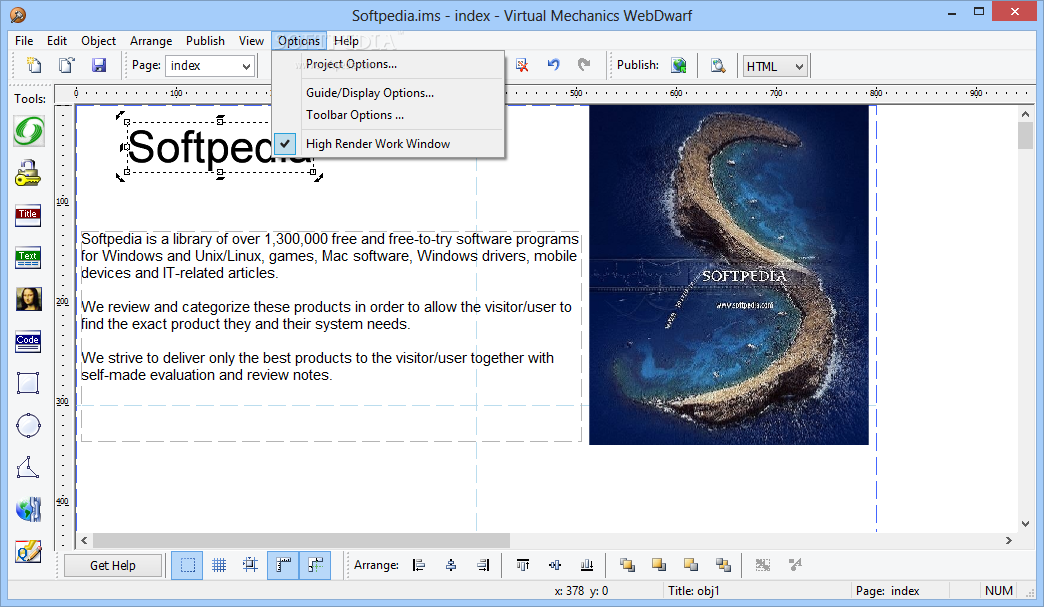Open the File menu
Image resolution: width=1044 pixels, height=607 pixels.
tap(24, 41)
